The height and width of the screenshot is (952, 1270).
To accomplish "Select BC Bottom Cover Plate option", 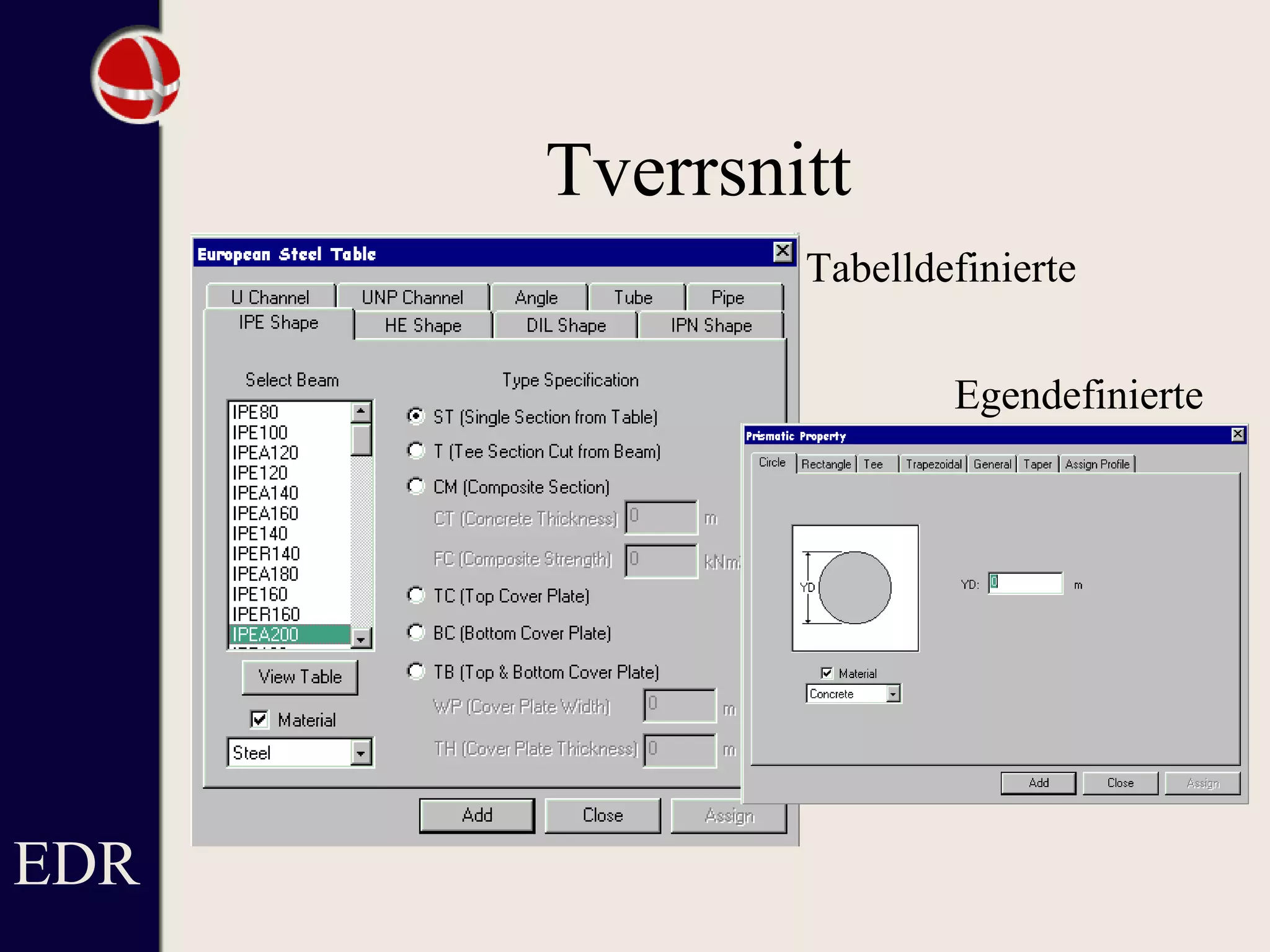I will (415, 632).
